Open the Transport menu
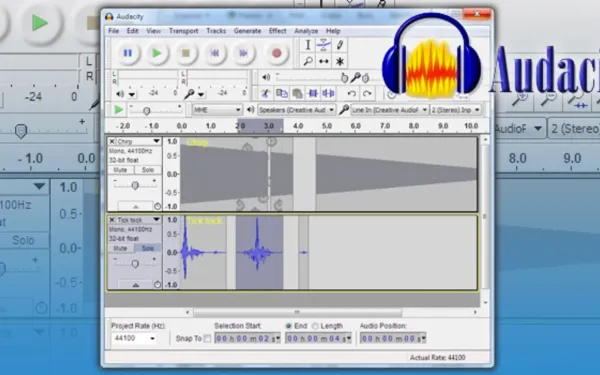 184,31
